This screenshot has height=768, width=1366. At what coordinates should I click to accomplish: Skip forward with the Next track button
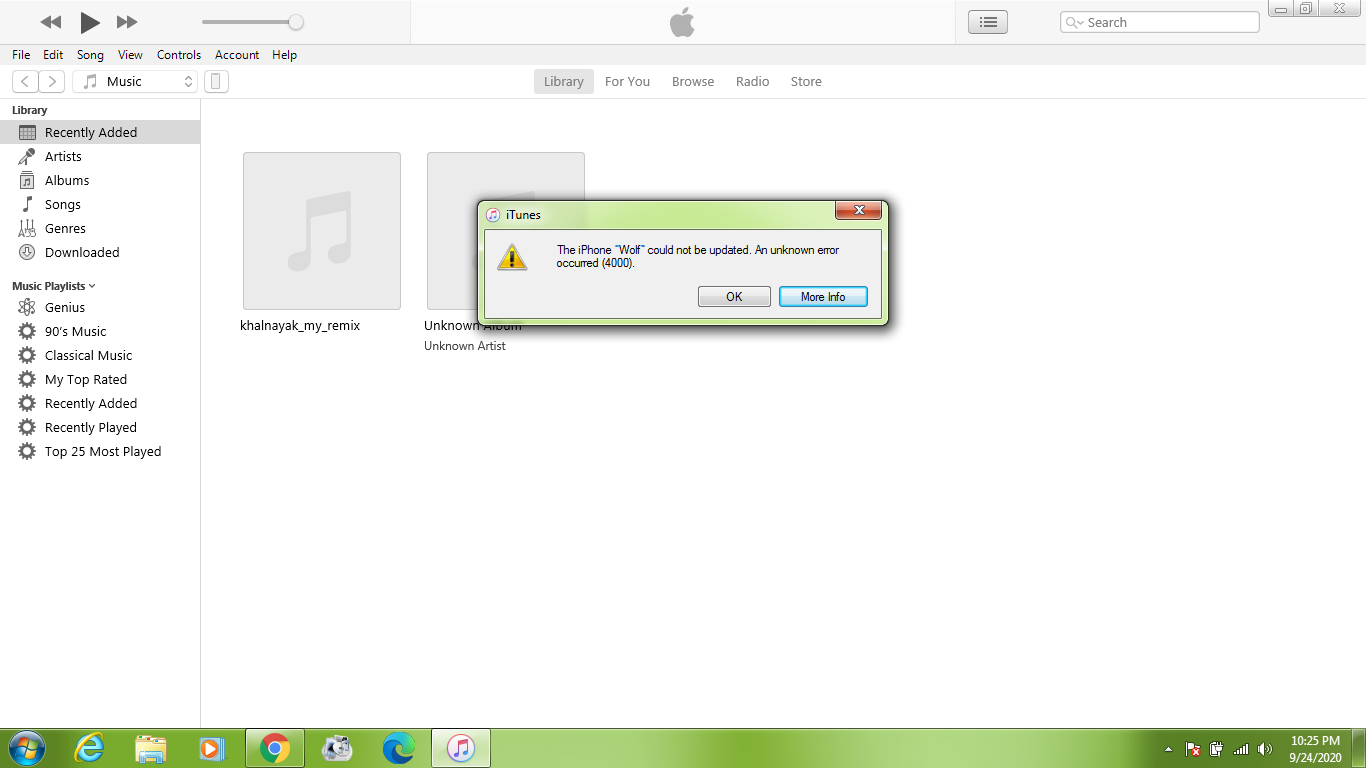pyautogui.click(x=127, y=22)
